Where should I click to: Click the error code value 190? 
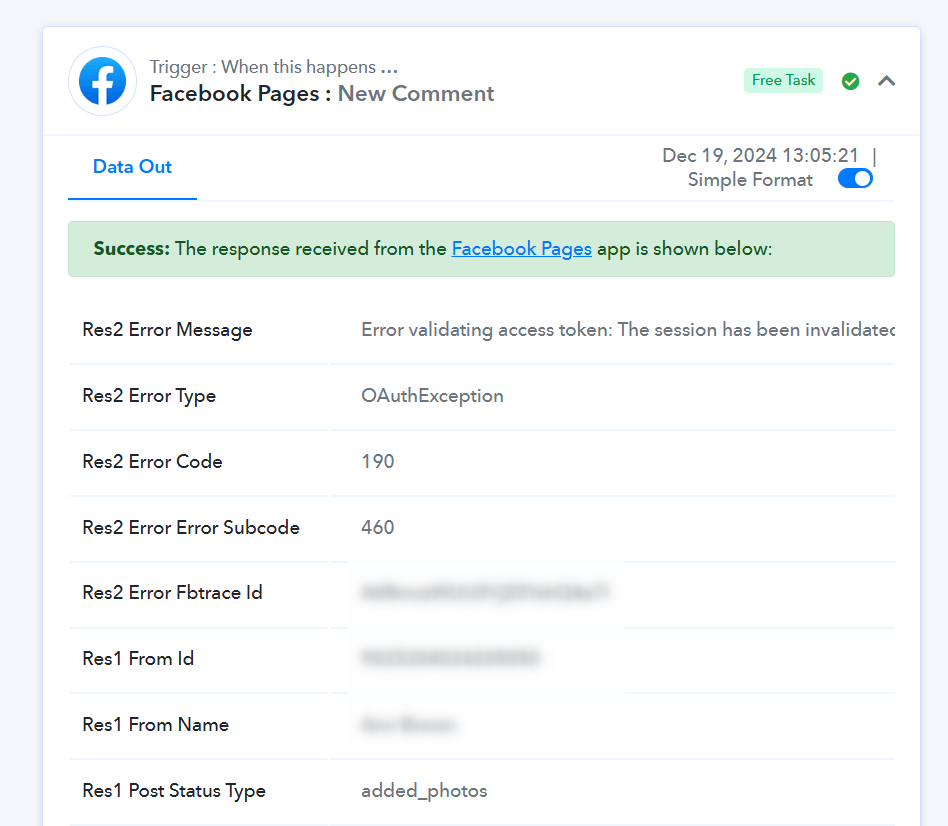pos(378,462)
